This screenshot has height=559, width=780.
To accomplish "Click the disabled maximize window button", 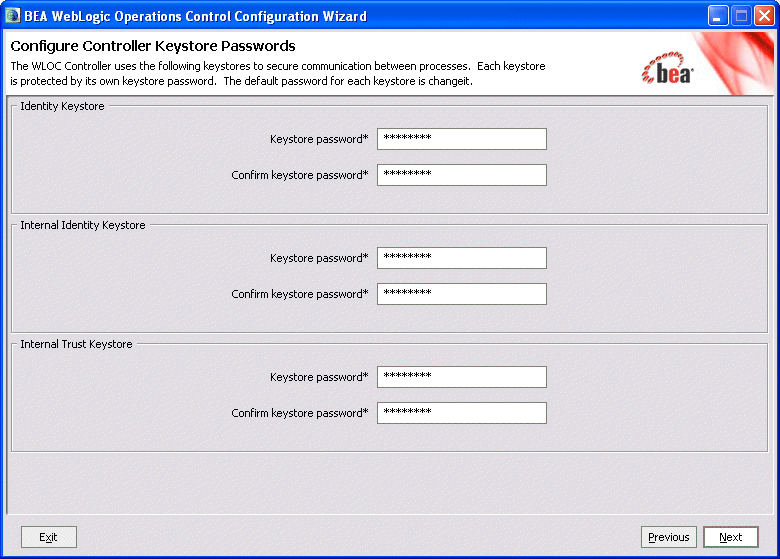I will (x=741, y=16).
